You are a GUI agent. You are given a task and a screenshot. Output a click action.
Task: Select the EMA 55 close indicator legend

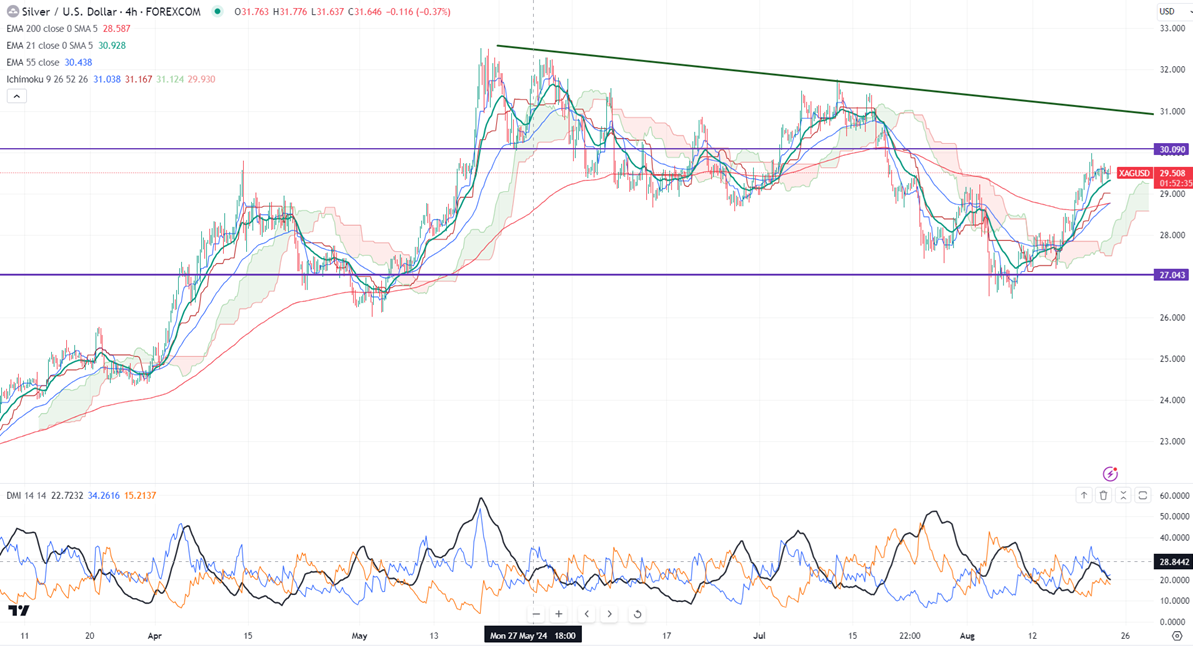click(33, 62)
